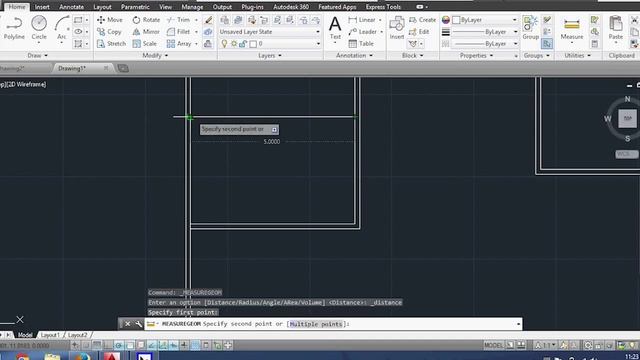
Task: Click the Leader annotation tool
Action: tap(363, 31)
